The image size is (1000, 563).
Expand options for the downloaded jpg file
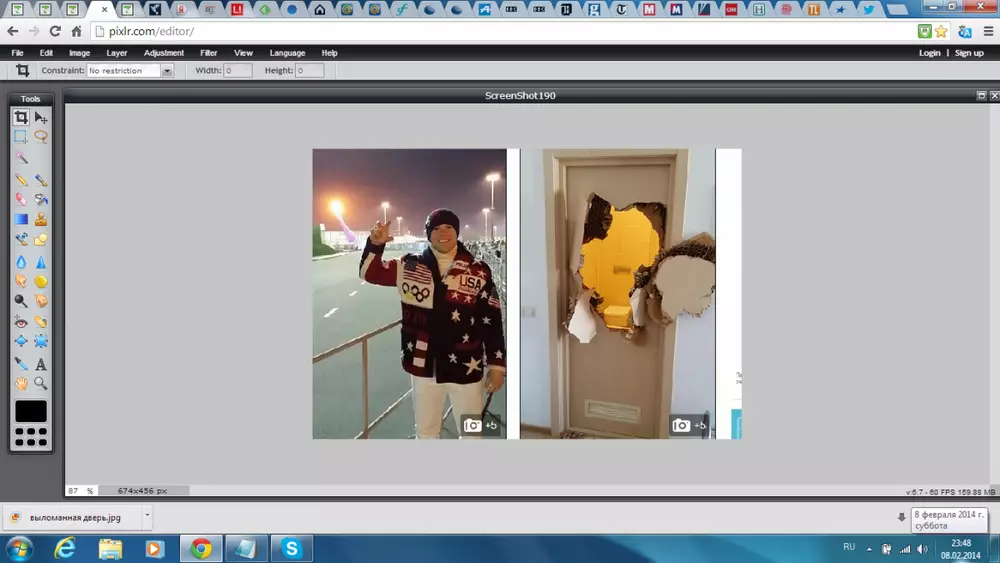point(147,516)
